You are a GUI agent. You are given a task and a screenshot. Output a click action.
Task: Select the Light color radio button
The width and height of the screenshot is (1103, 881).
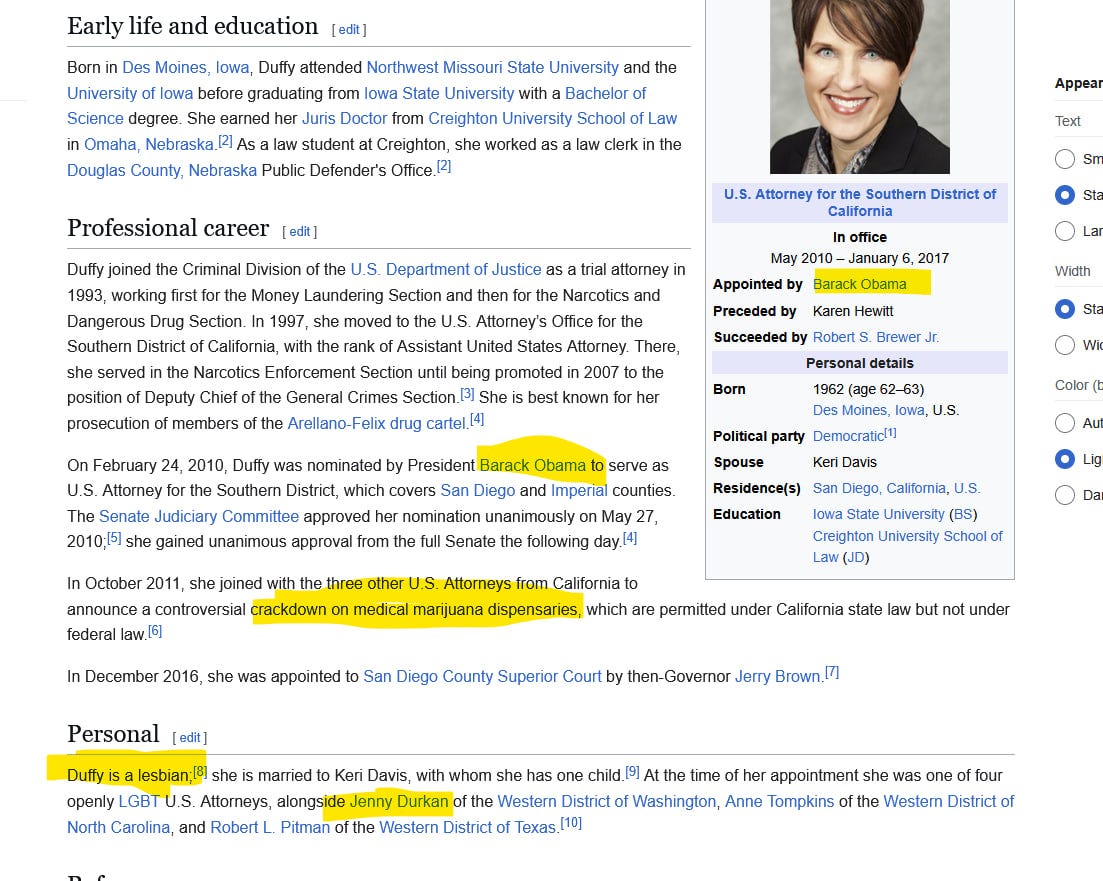click(1064, 459)
